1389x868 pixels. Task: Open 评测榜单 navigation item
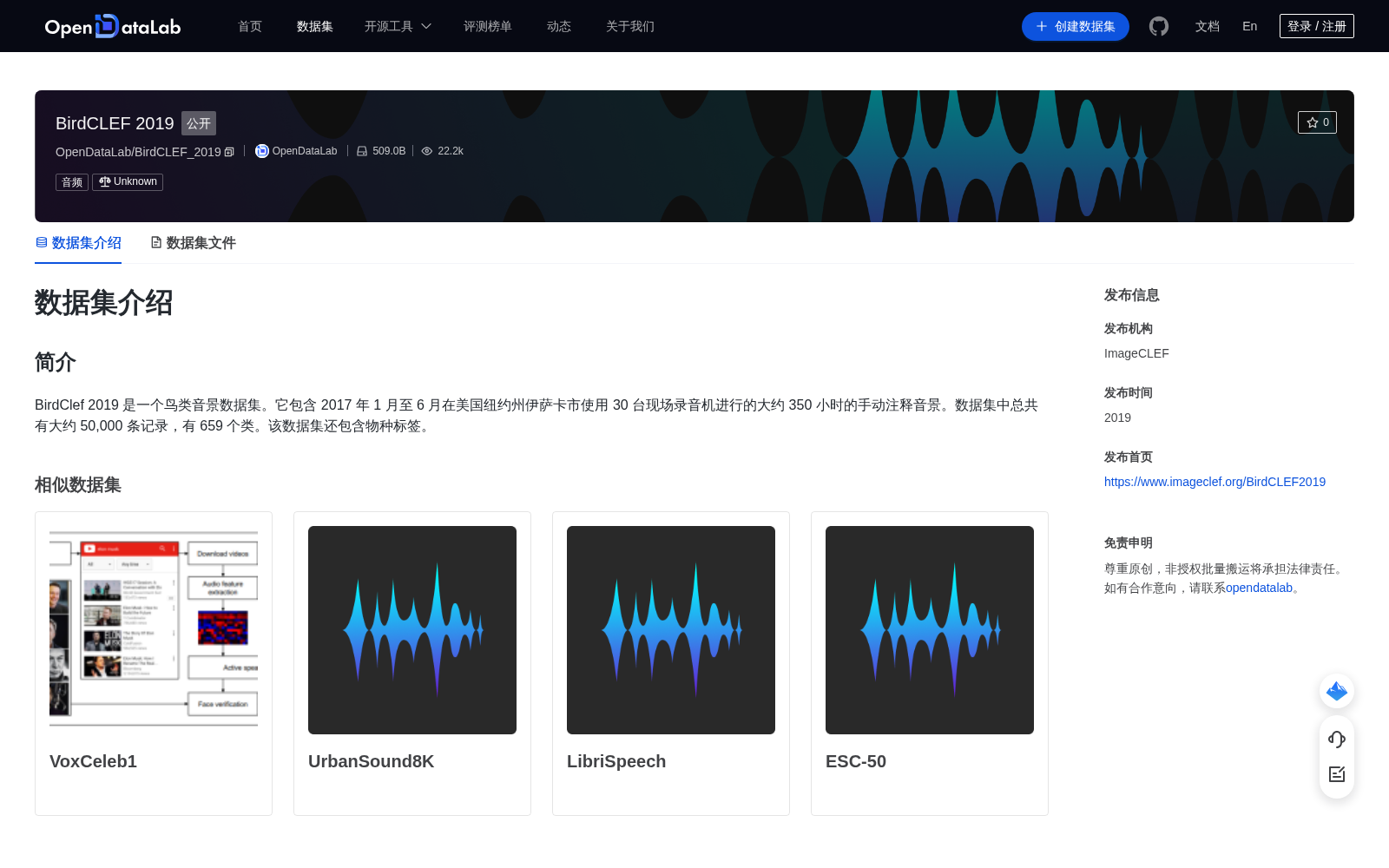(x=487, y=26)
